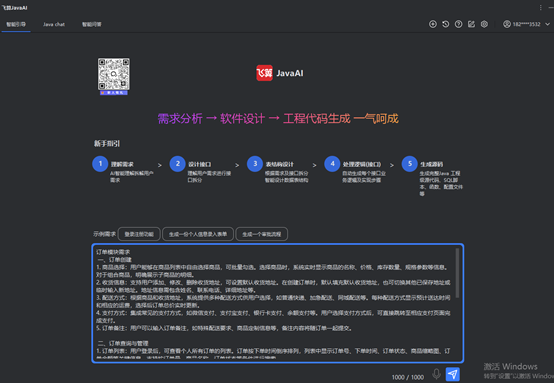This screenshot has height=383, width=554.
Task: Click the edit/feedback pencil icon
Action: 471,24
